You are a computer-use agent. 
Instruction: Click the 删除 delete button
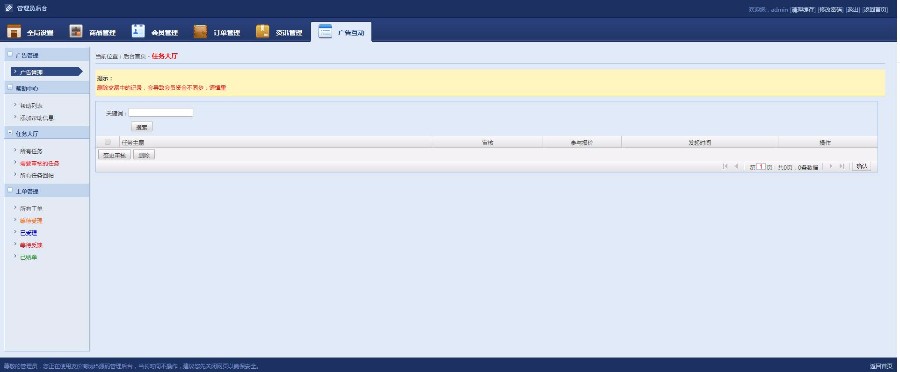(144, 155)
